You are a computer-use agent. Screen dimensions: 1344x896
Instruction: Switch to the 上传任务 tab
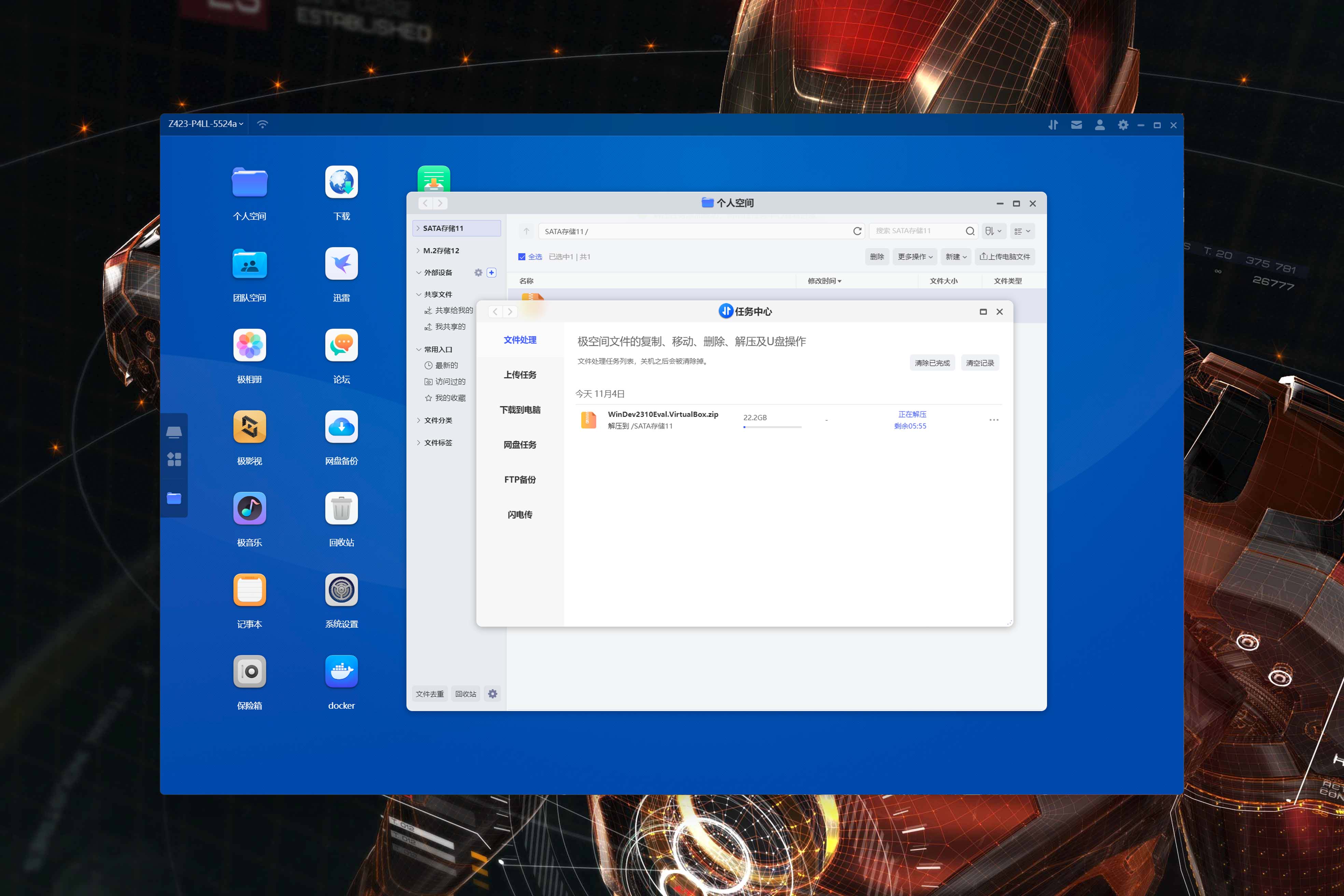coord(519,375)
